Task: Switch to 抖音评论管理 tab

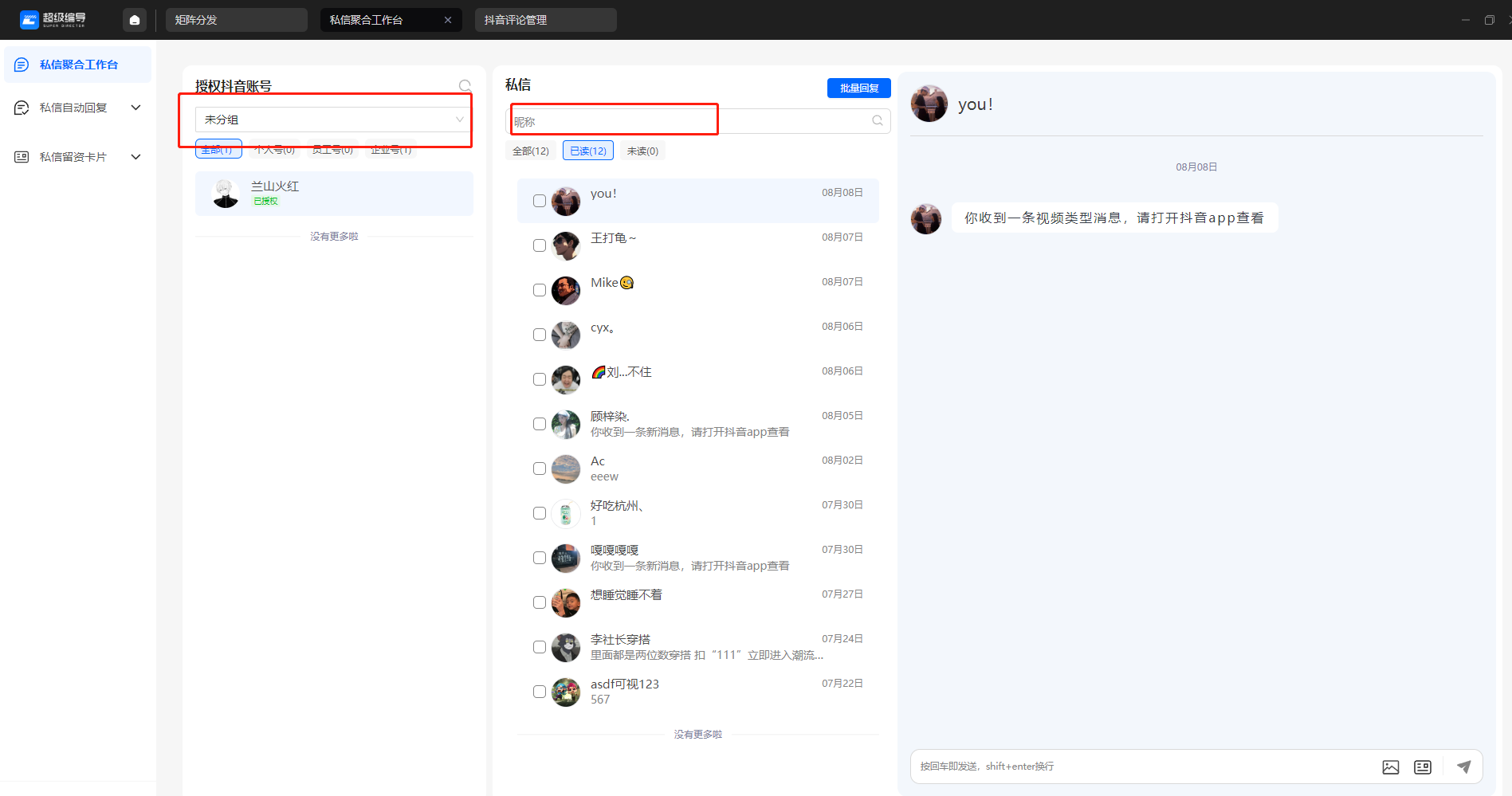Action: click(546, 20)
